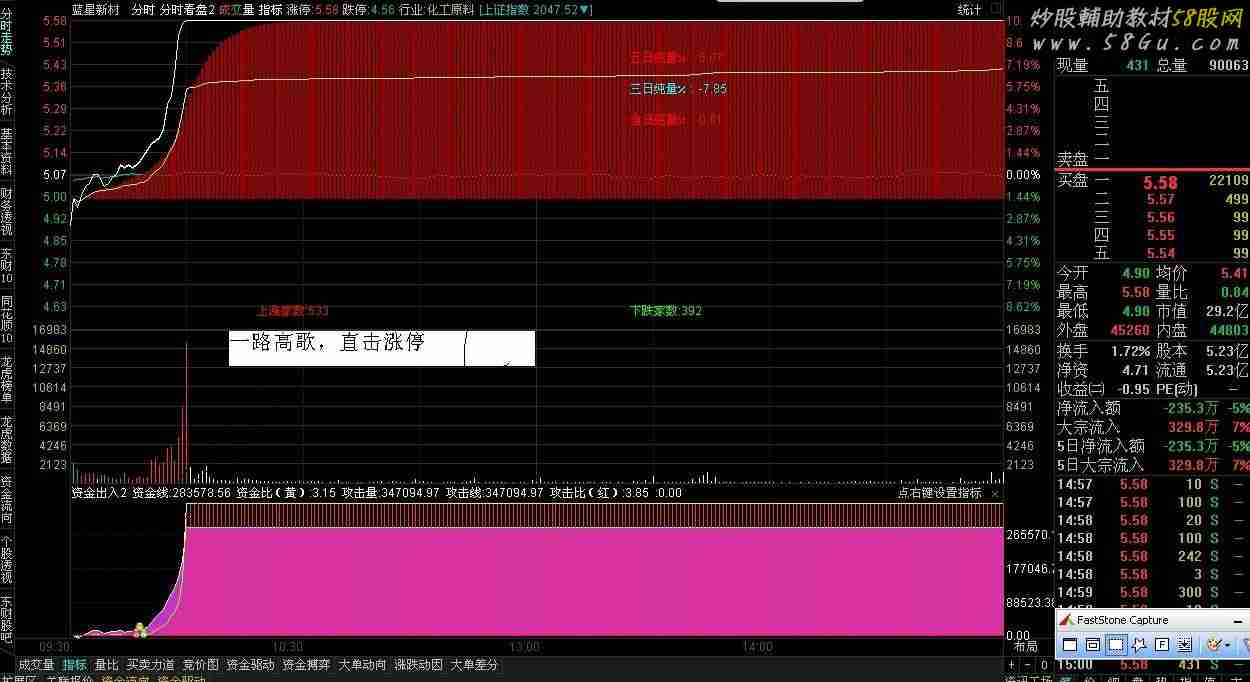Open 技术分析 sidebar tab
The height and width of the screenshot is (682, 1250).
(x=7, y=93)
